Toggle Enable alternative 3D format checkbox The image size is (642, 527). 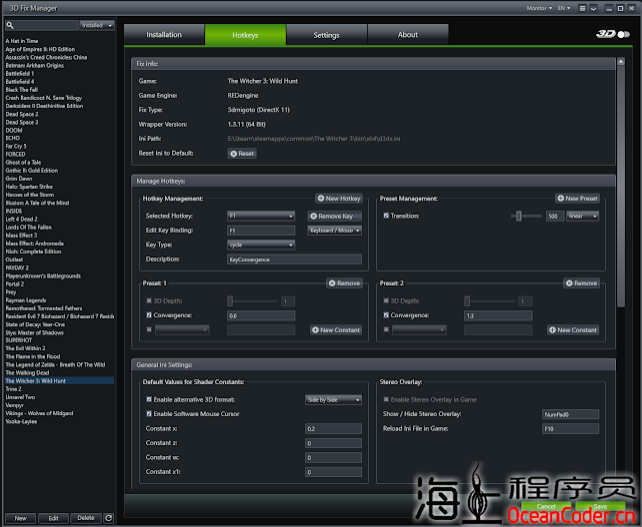coord(149,400)
